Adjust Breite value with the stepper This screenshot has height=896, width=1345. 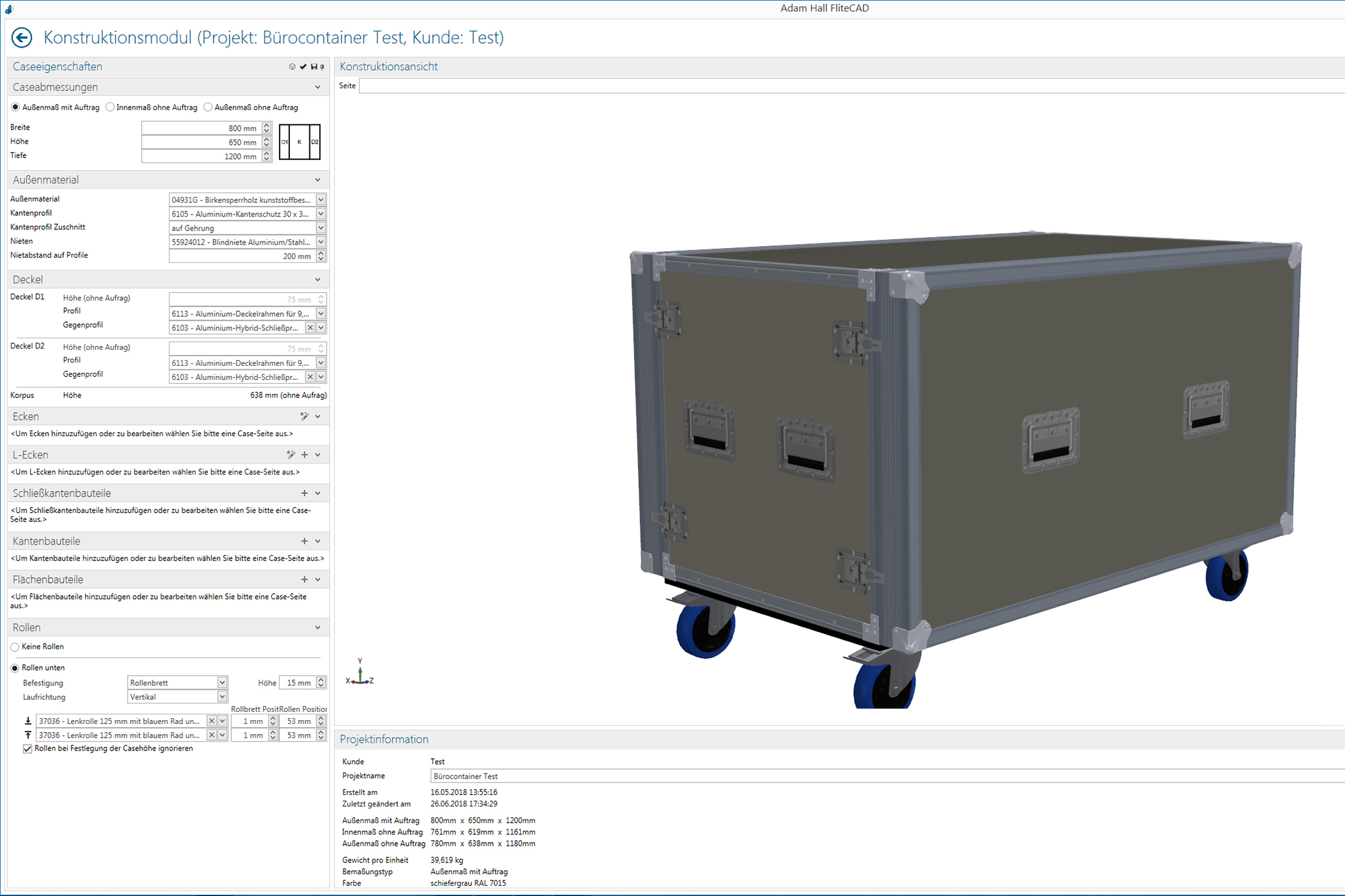(267, 128)
